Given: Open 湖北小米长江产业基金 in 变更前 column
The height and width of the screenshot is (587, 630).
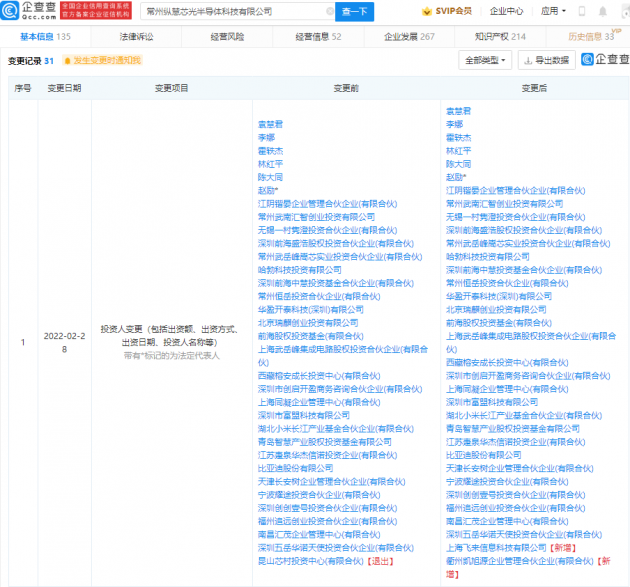Looking at the screenshot, I should tap(335, 429).
